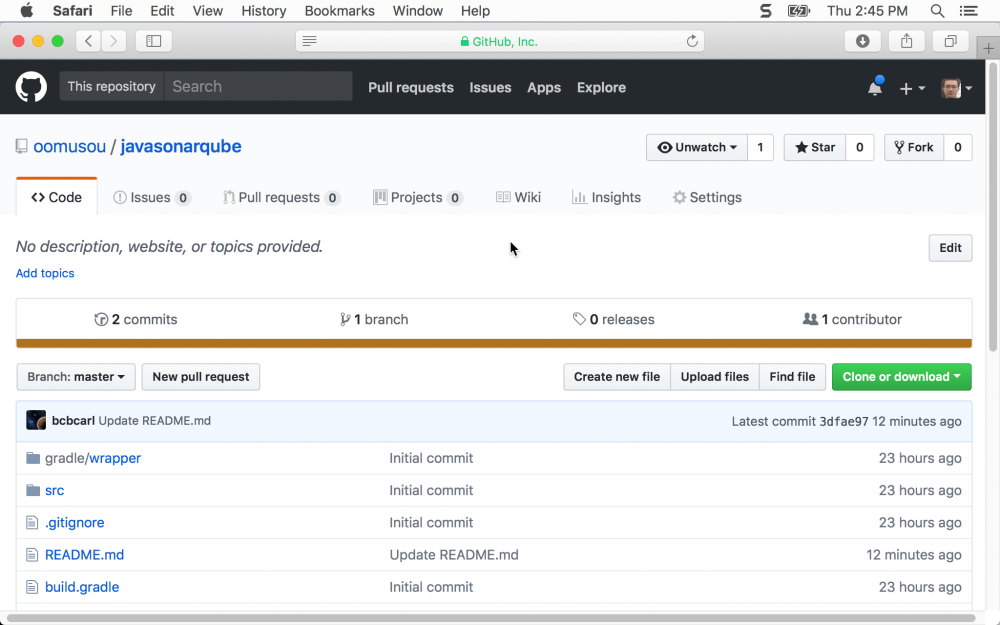Click the Safari share icon
Image resolution: width=1000 pixels, height=625 pixels.
(x=907, y=41)
